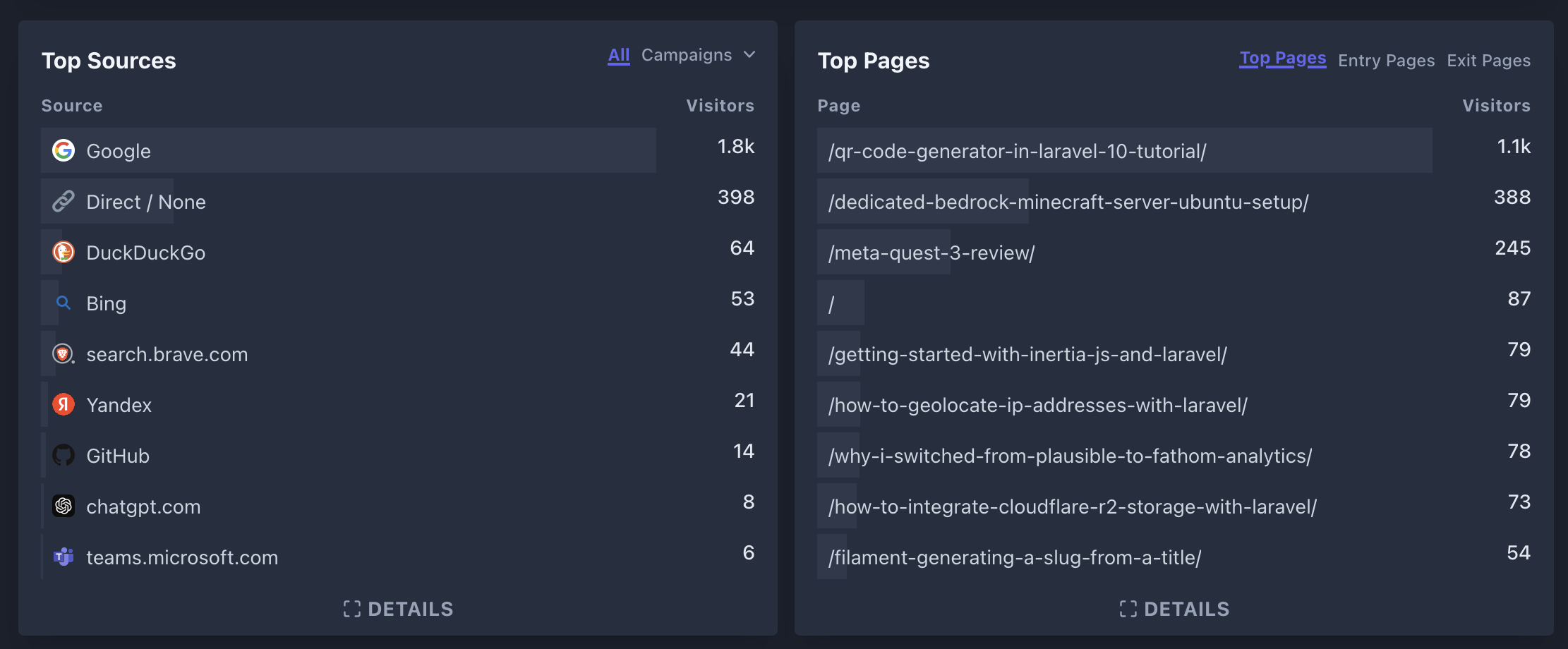Switch to the Top Pages tab
Image resolution: width=1568 pixels, height=649 pixels.
(x=1282, y=59)
